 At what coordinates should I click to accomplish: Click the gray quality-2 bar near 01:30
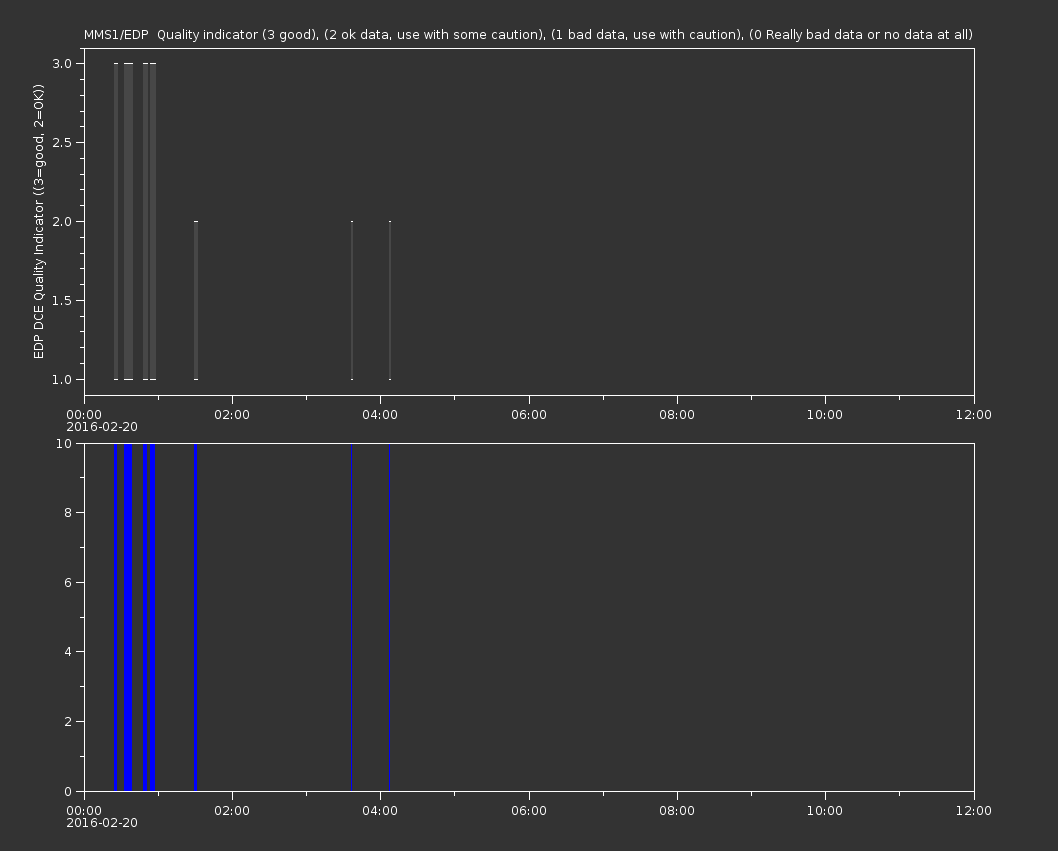point(196,300)
